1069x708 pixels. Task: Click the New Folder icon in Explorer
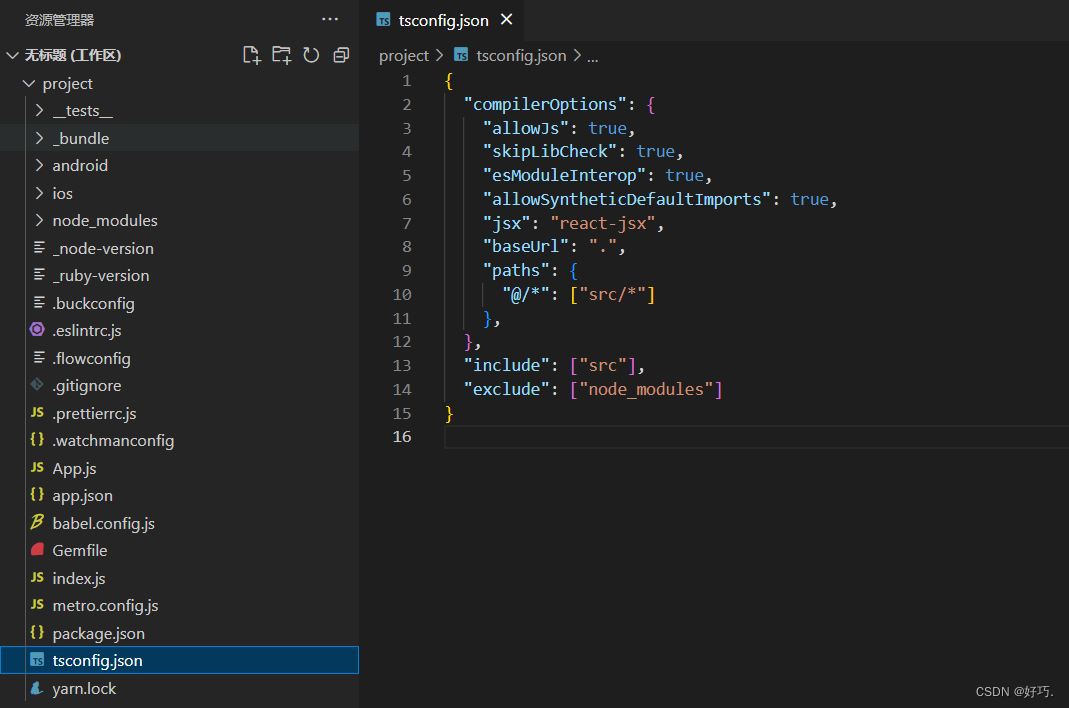[282, 55]
